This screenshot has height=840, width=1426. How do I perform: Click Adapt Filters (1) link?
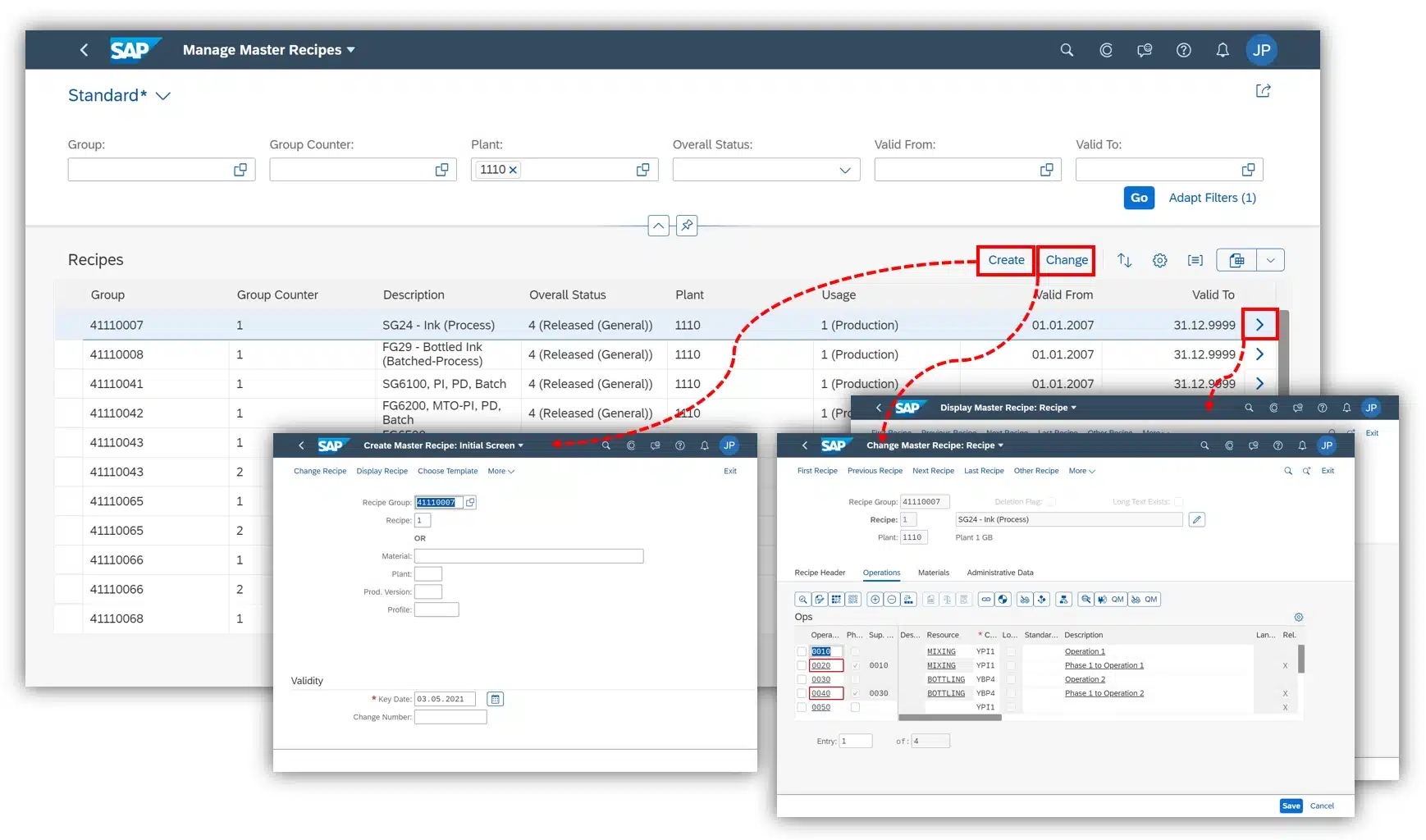(x=1212, y=198)
